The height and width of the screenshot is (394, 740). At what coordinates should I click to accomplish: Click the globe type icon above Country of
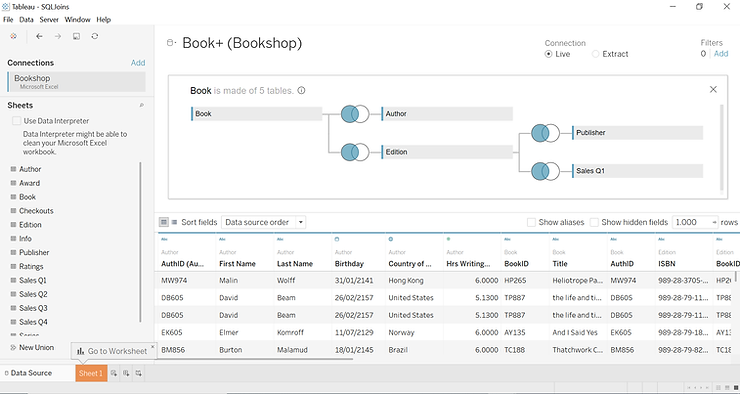tap(391, 239)
